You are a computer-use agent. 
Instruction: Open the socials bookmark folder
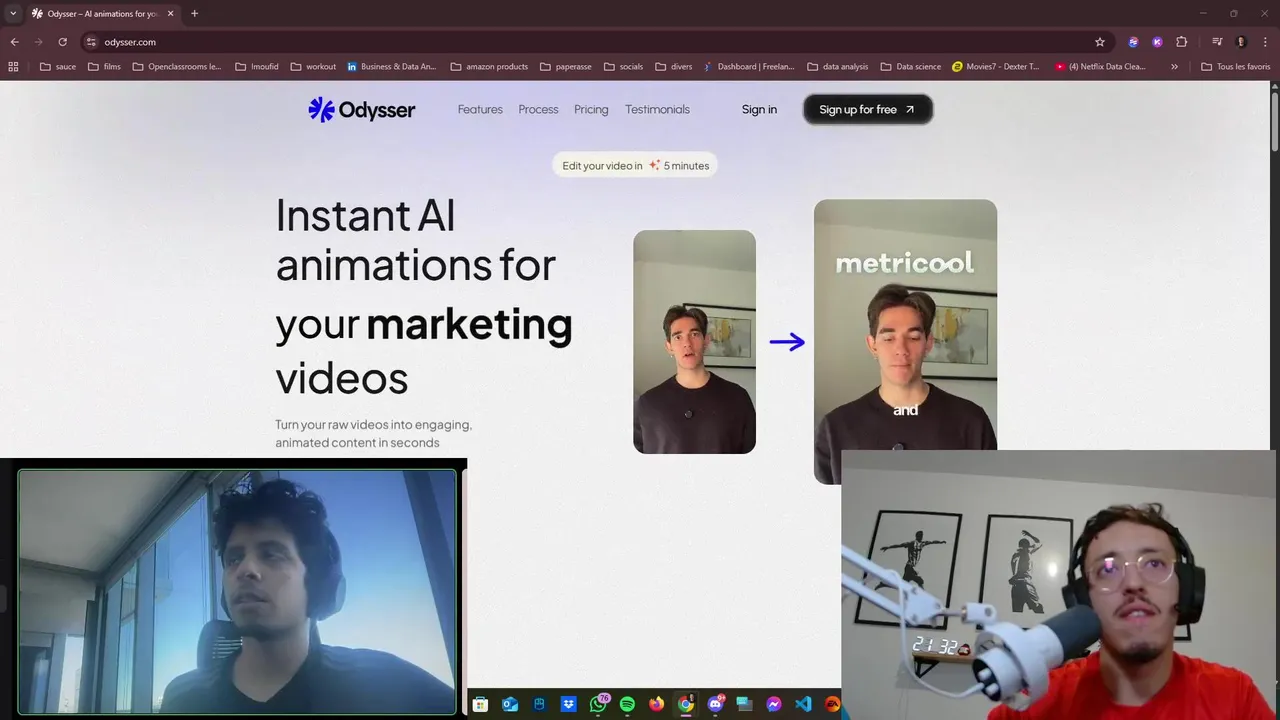click(x=623, y=67)
